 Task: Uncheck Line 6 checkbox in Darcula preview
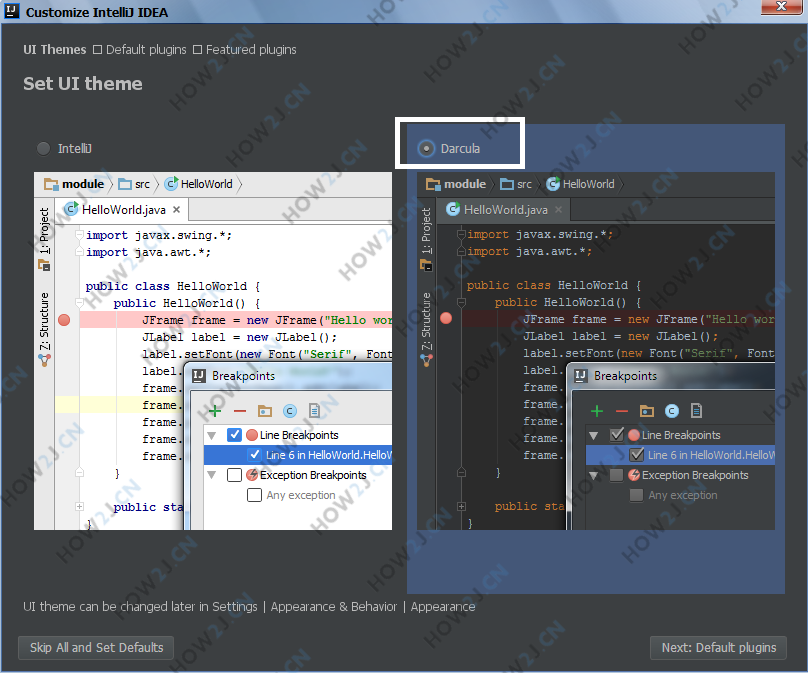pyautogui.click(x=636, y=455)
